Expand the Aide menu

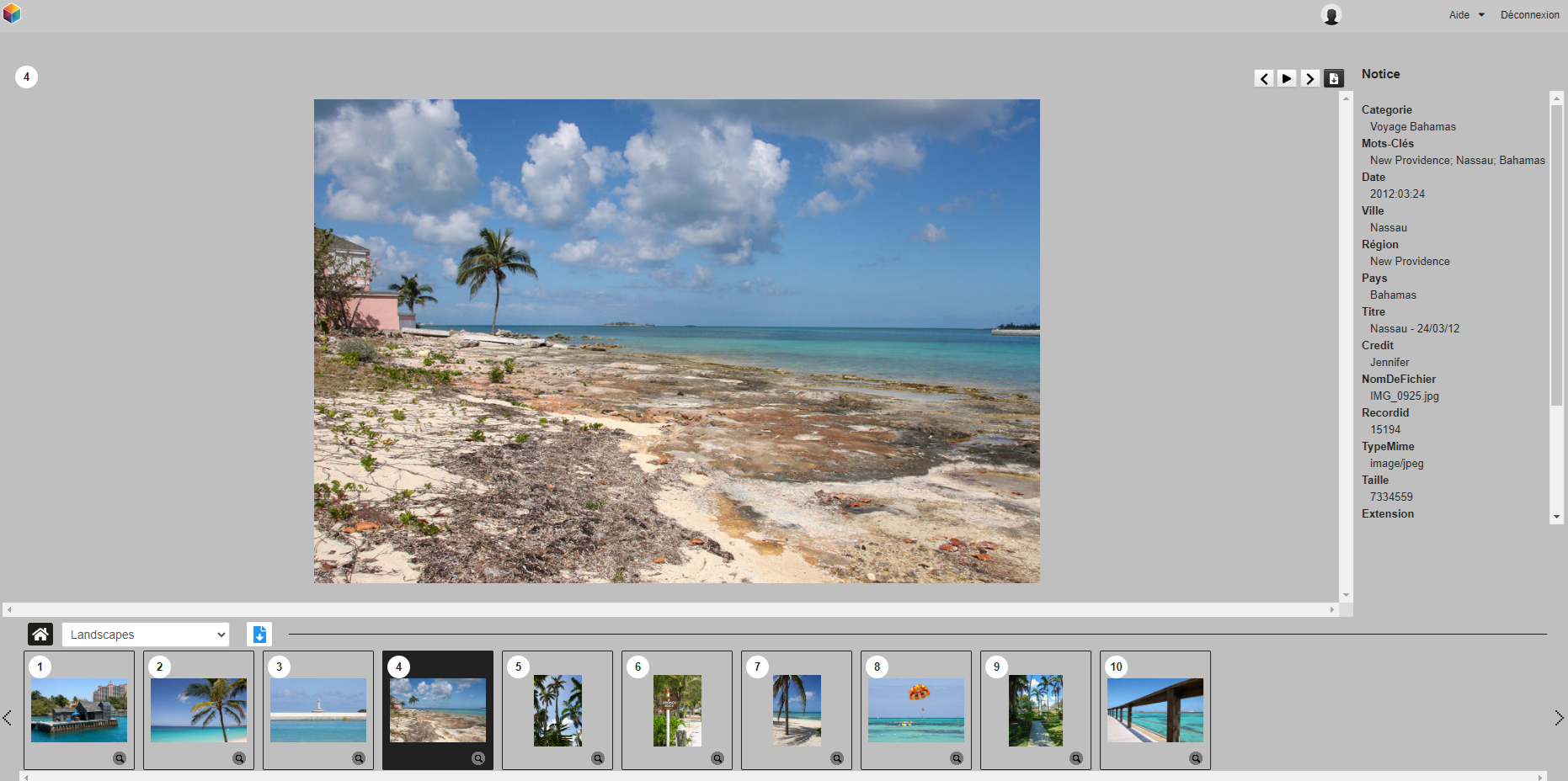pos(1466,15)
